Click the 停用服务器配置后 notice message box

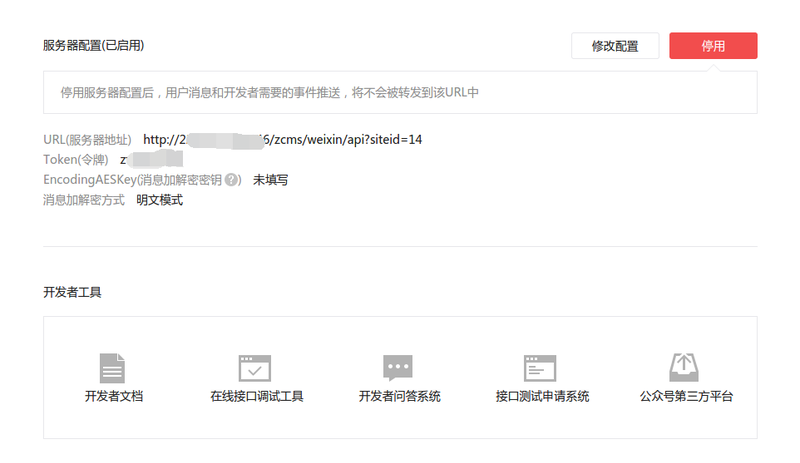click(399, 93)
